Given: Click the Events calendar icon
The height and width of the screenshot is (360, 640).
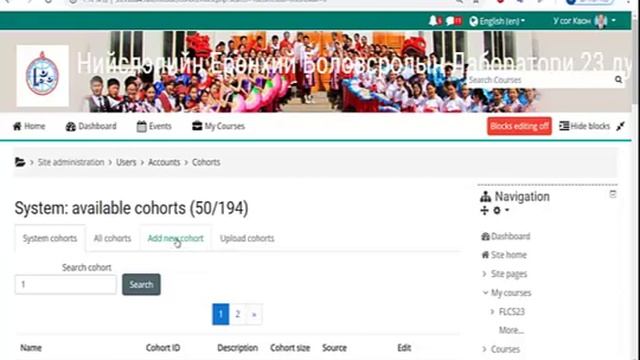Looking at the screenshot, I should point(141,127).
